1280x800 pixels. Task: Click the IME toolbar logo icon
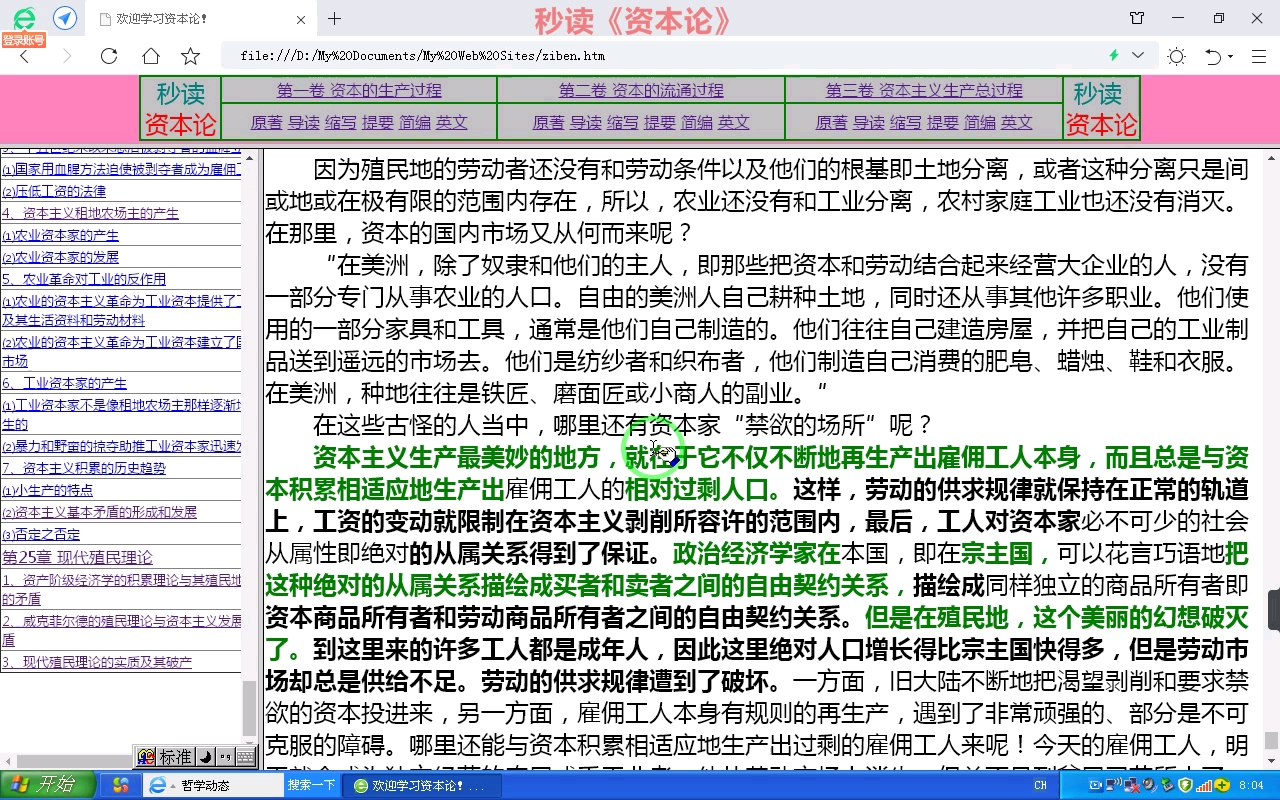click(x=146, y=757)
